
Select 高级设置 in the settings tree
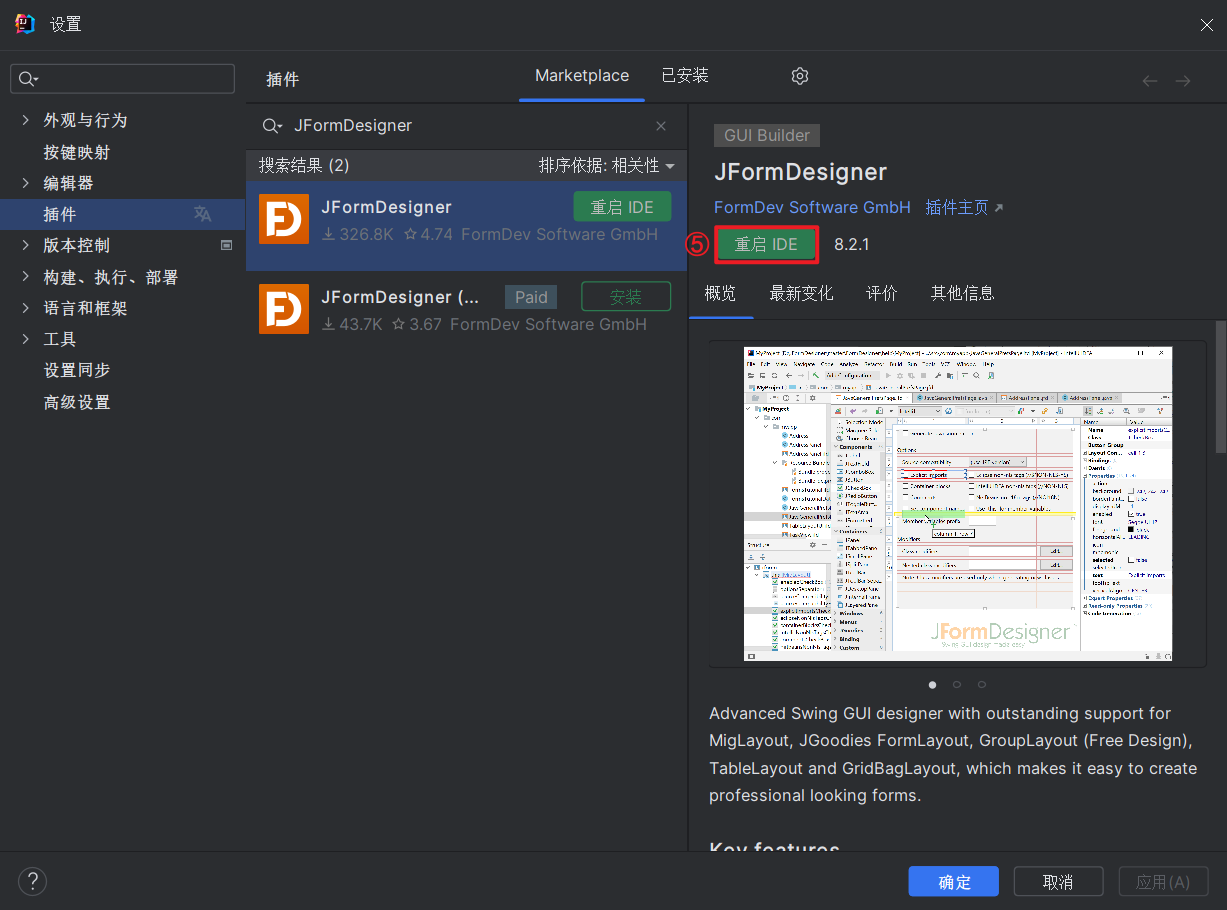(77, 402)
